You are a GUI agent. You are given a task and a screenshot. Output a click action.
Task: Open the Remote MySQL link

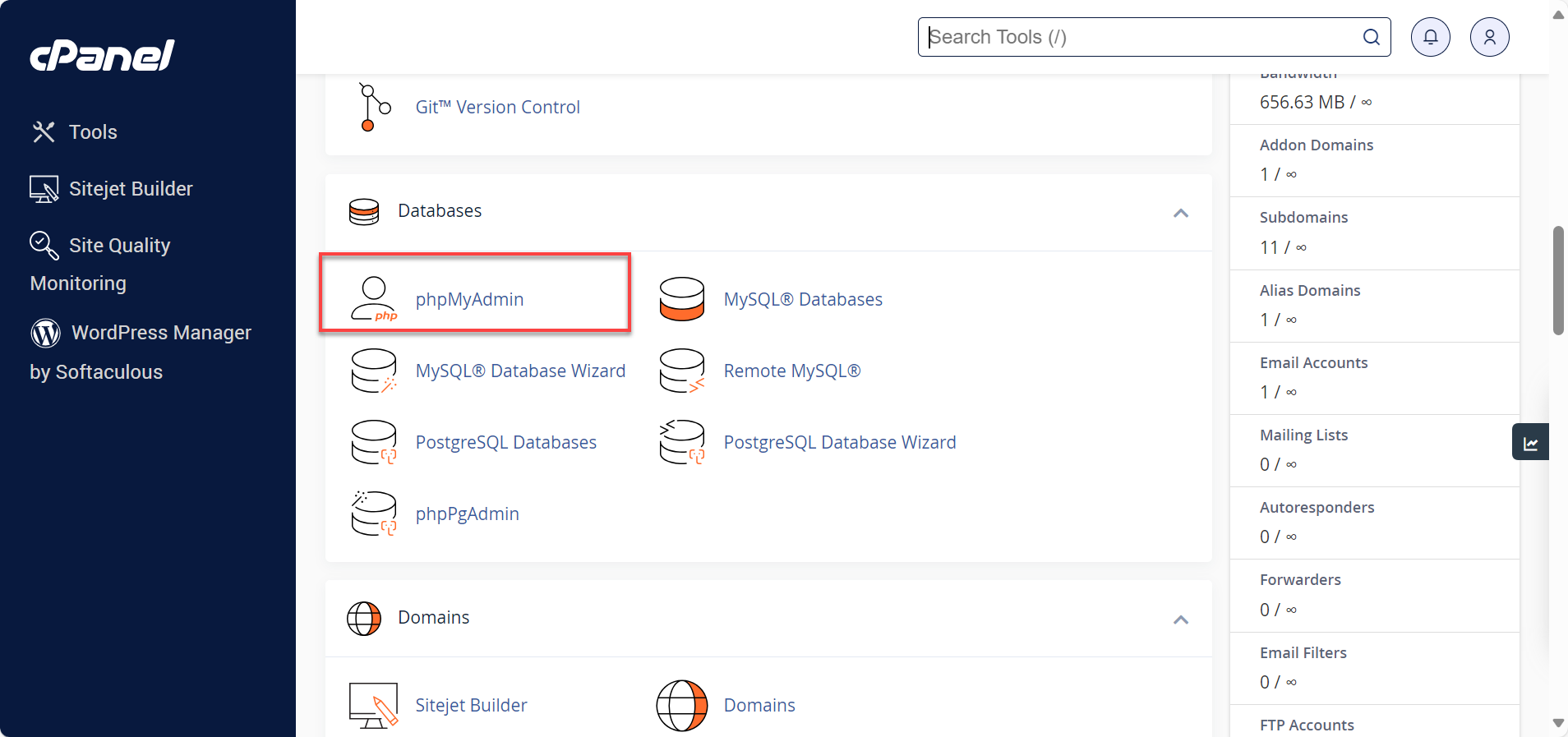pos(792,371)
